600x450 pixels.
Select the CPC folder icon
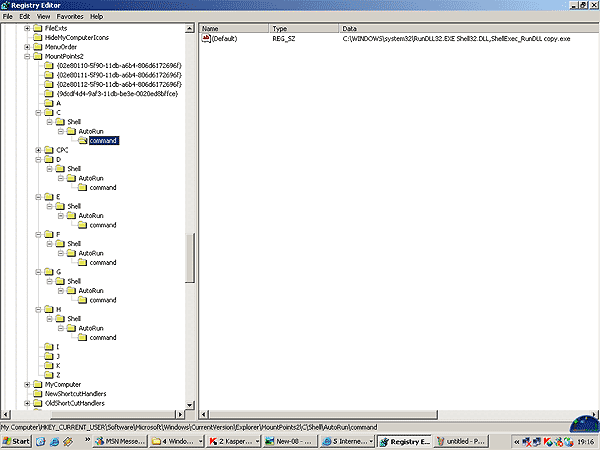click(x=49, y=150)
